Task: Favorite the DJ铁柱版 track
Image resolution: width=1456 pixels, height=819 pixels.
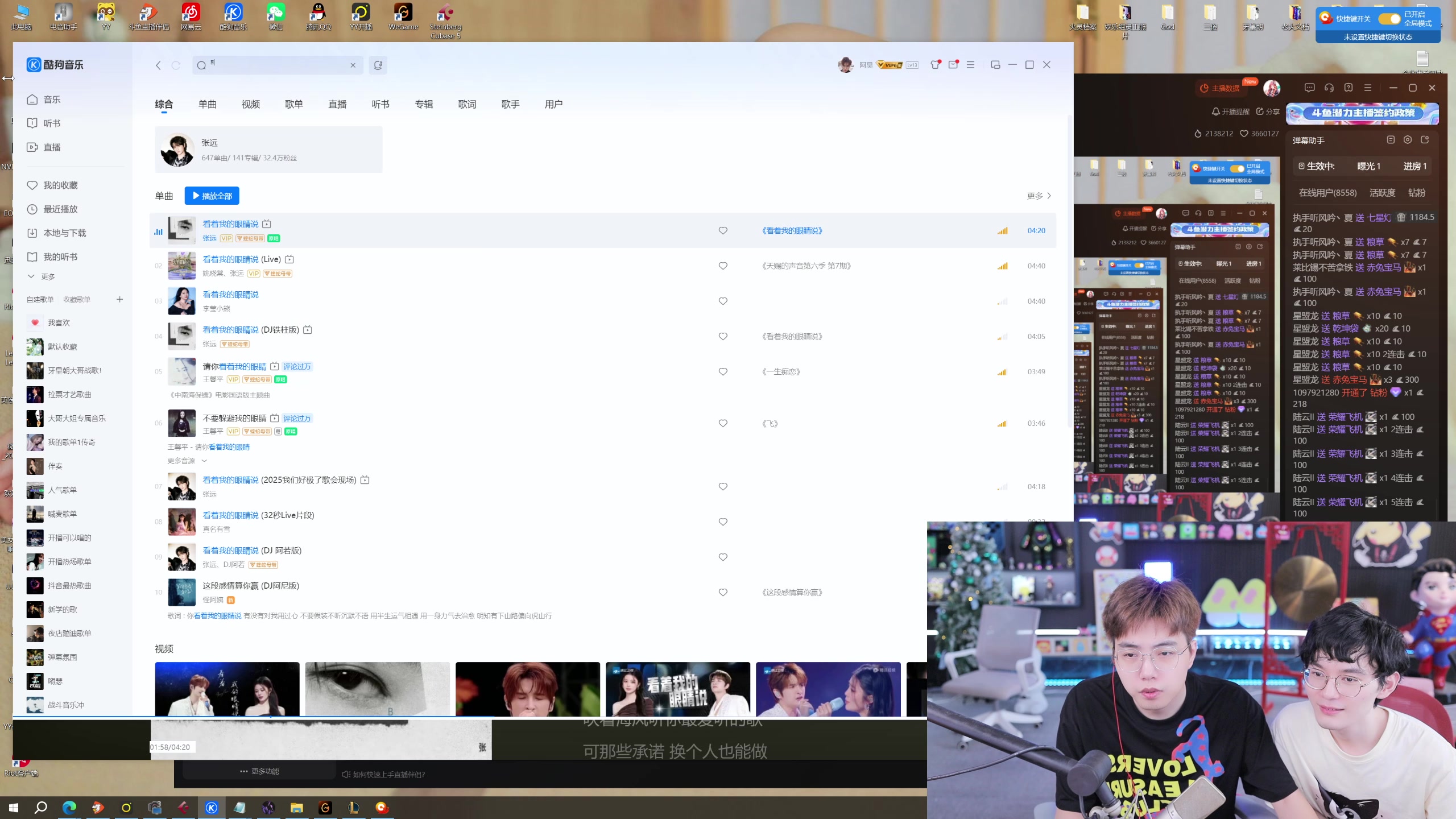Action: tap(723, 336)
